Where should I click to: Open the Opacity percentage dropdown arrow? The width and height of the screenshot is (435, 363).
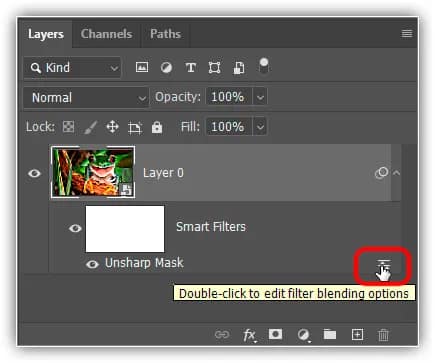click(260, 98)
